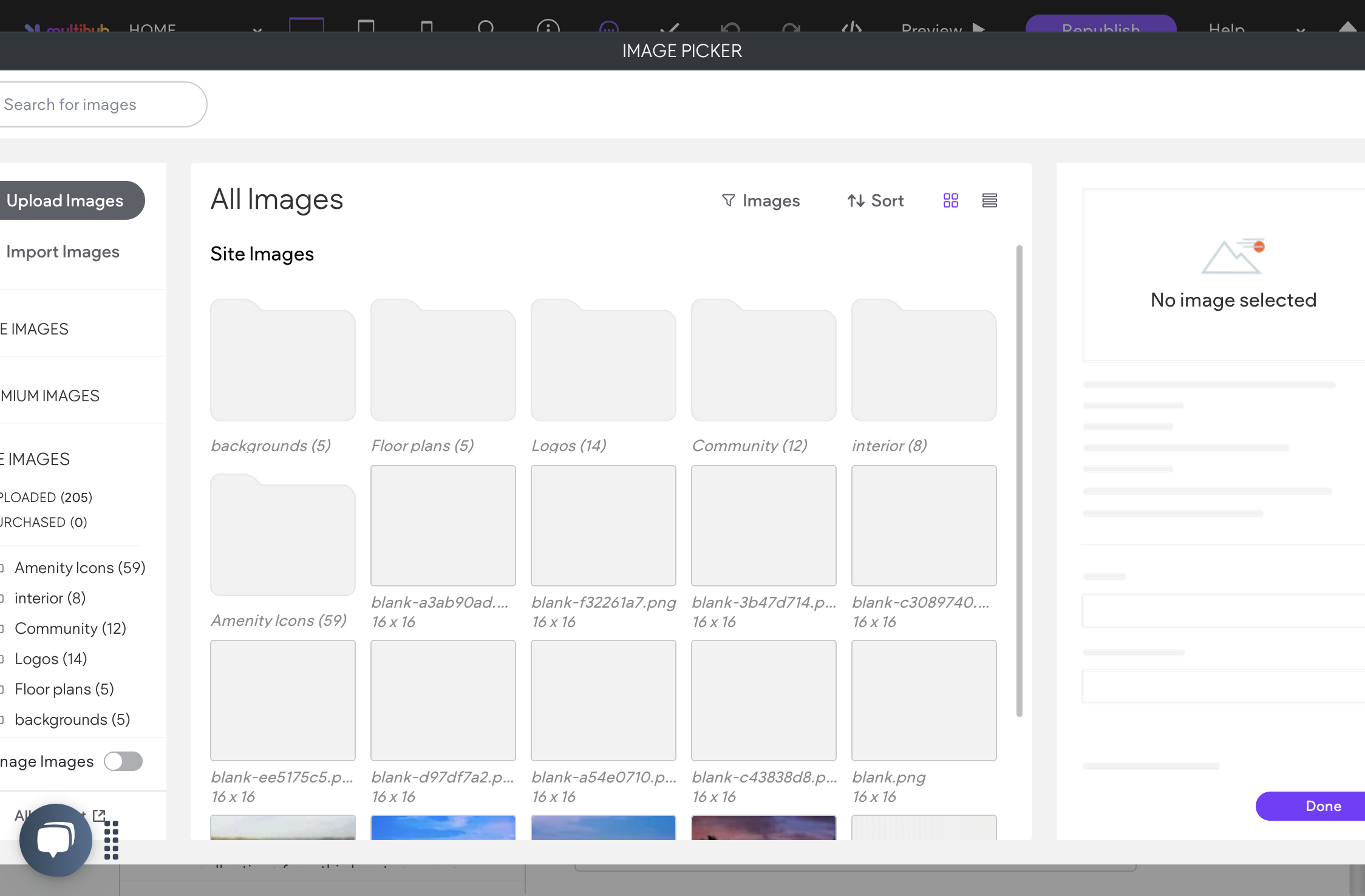This screenshot has height=896, width=1365.
Task: Open the external link icon in sidebar
Action: coord(99,815)
